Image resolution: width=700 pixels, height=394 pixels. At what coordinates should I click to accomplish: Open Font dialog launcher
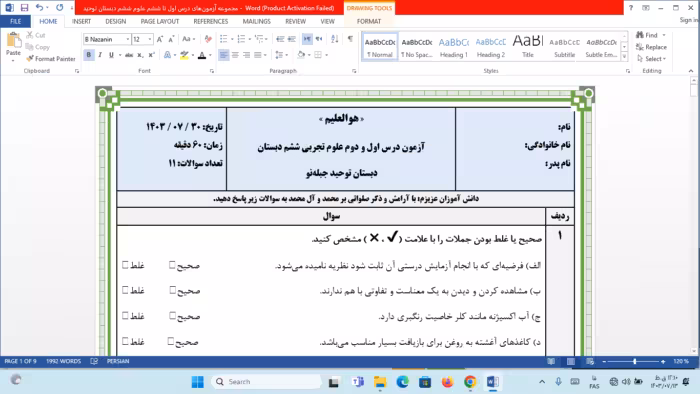point(212,71)
